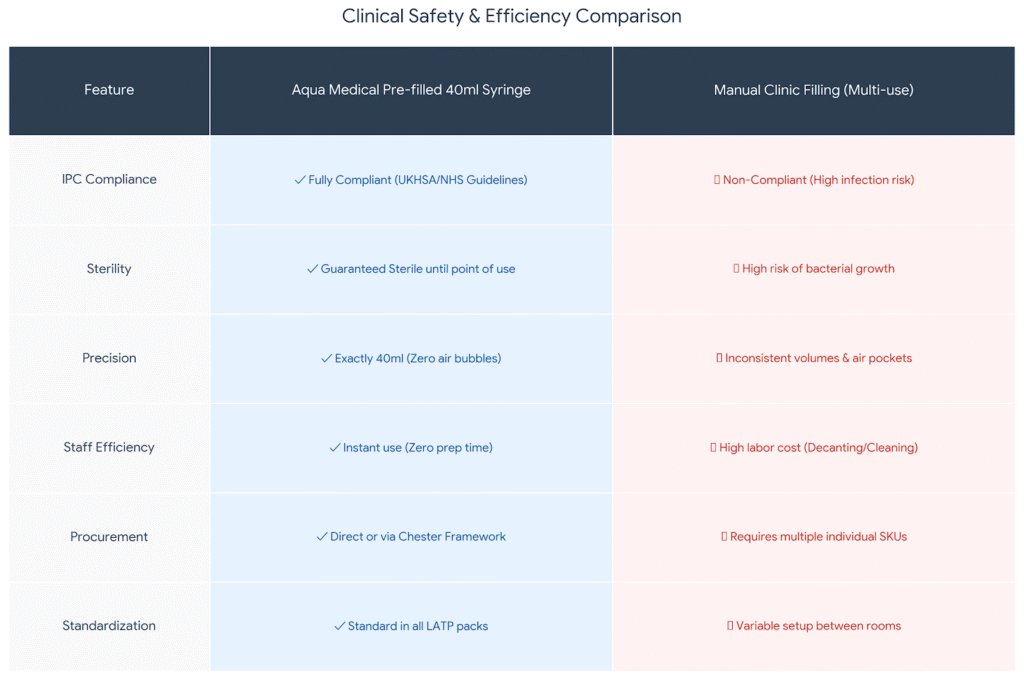
Task: Click the checkmark next to Guaranteed Sterile
Action: point(312,269)
